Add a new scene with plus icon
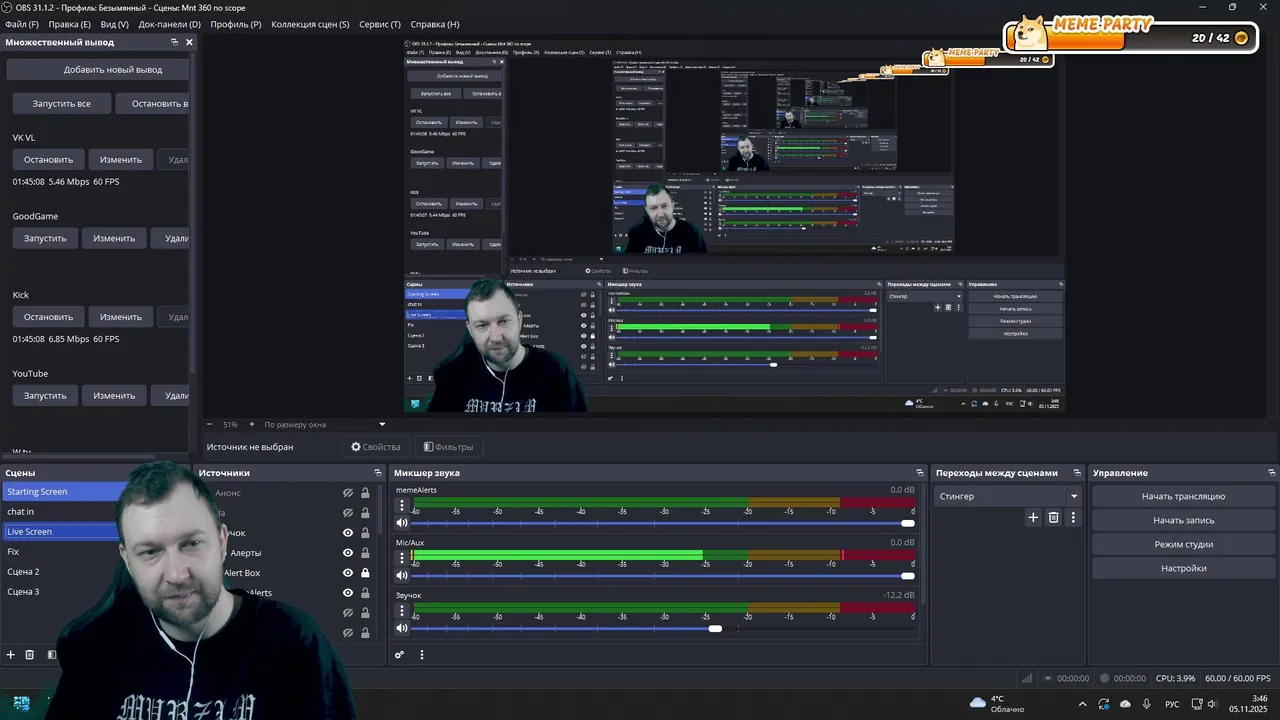The image size is (1280, 720). (11, 655)
